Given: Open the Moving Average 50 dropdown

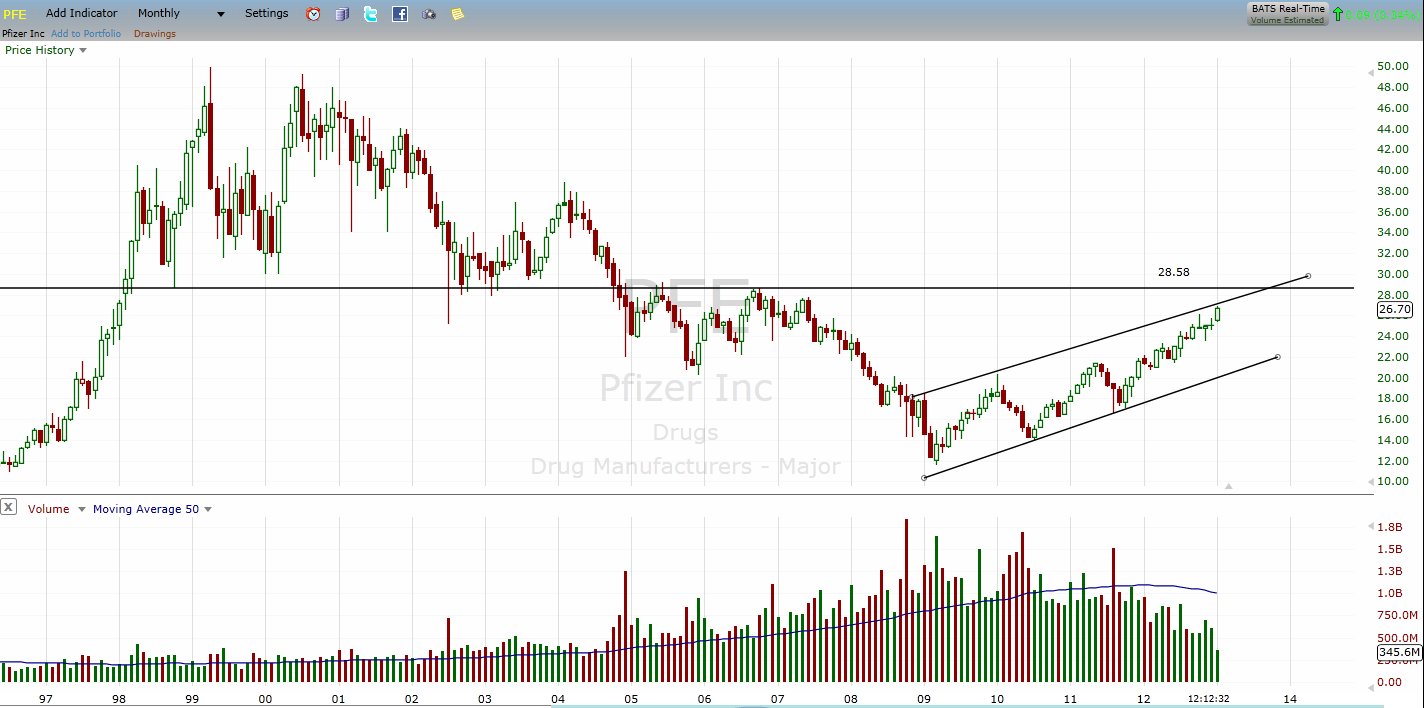Looking at the screenshot, I should pos(208,509).
